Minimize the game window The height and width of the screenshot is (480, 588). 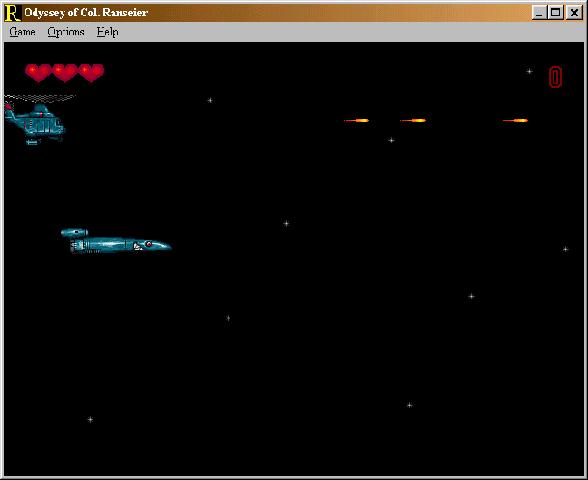(x=539, y=13)
